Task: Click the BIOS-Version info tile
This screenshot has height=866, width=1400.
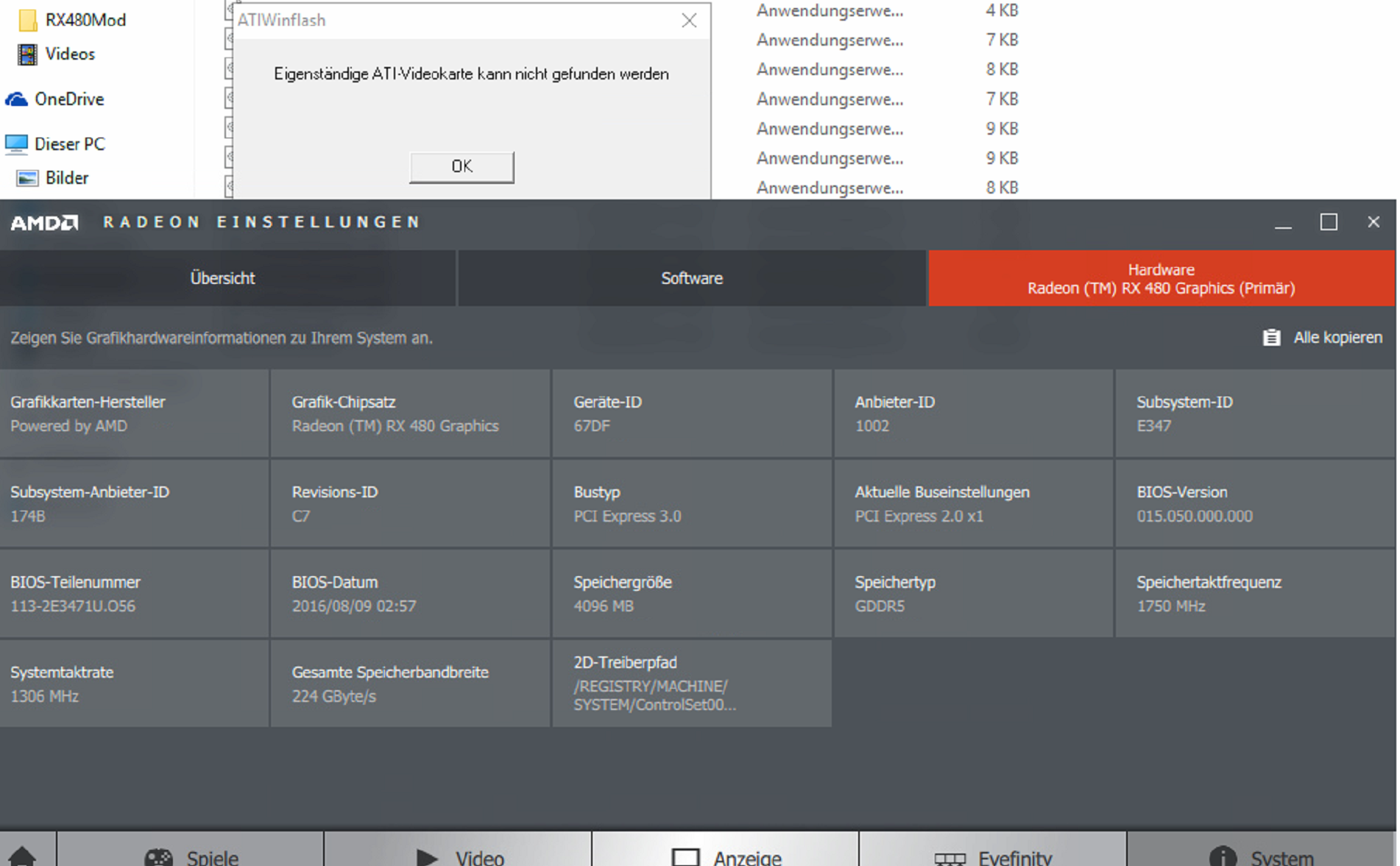Action: (1255, 504)
